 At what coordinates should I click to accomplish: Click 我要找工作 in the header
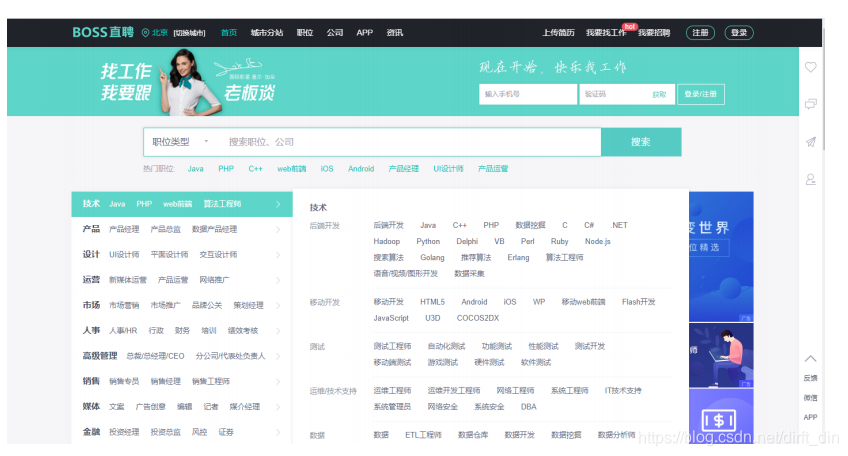point(606,32)
